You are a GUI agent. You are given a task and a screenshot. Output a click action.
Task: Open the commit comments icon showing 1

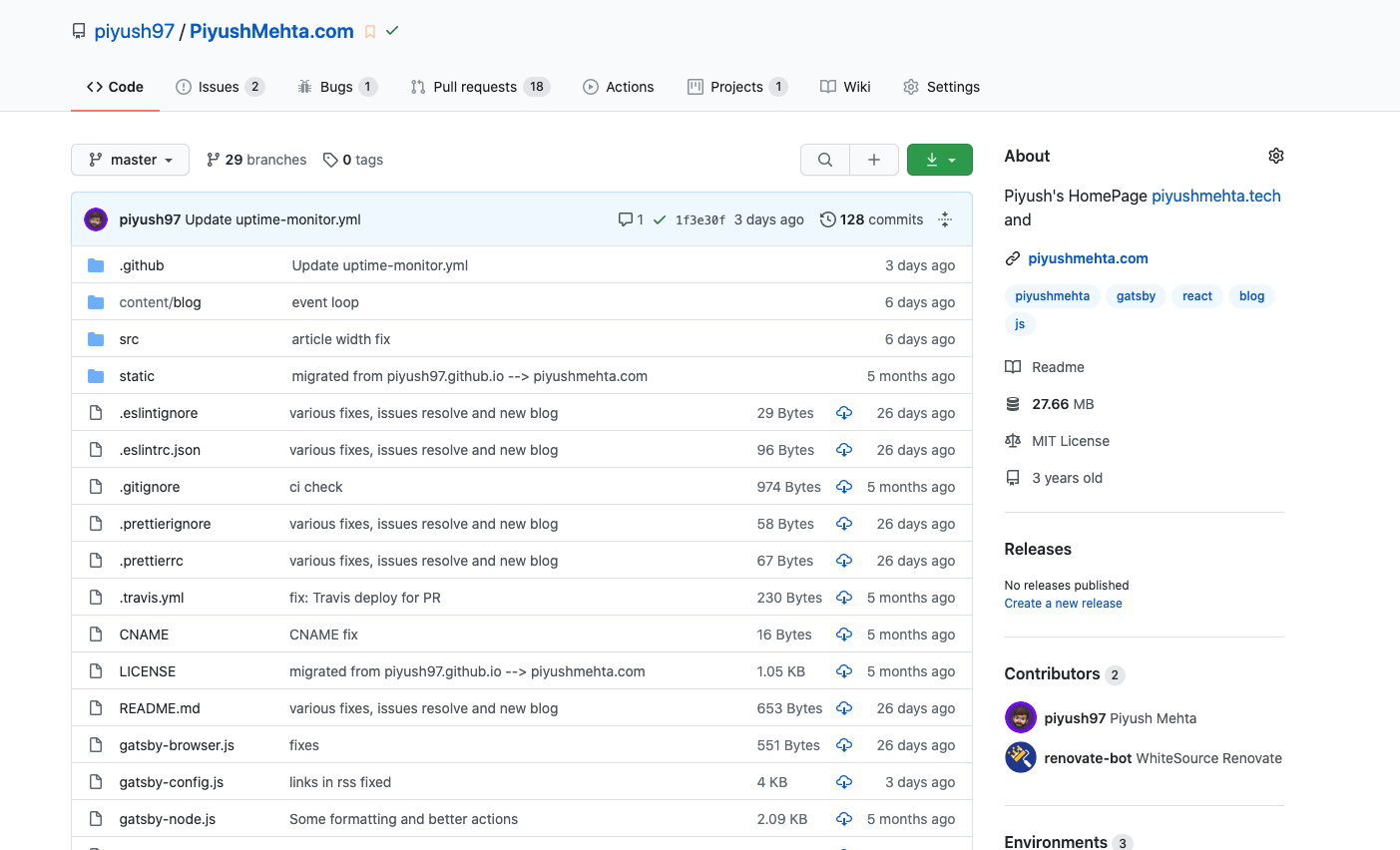click(631, 219)
